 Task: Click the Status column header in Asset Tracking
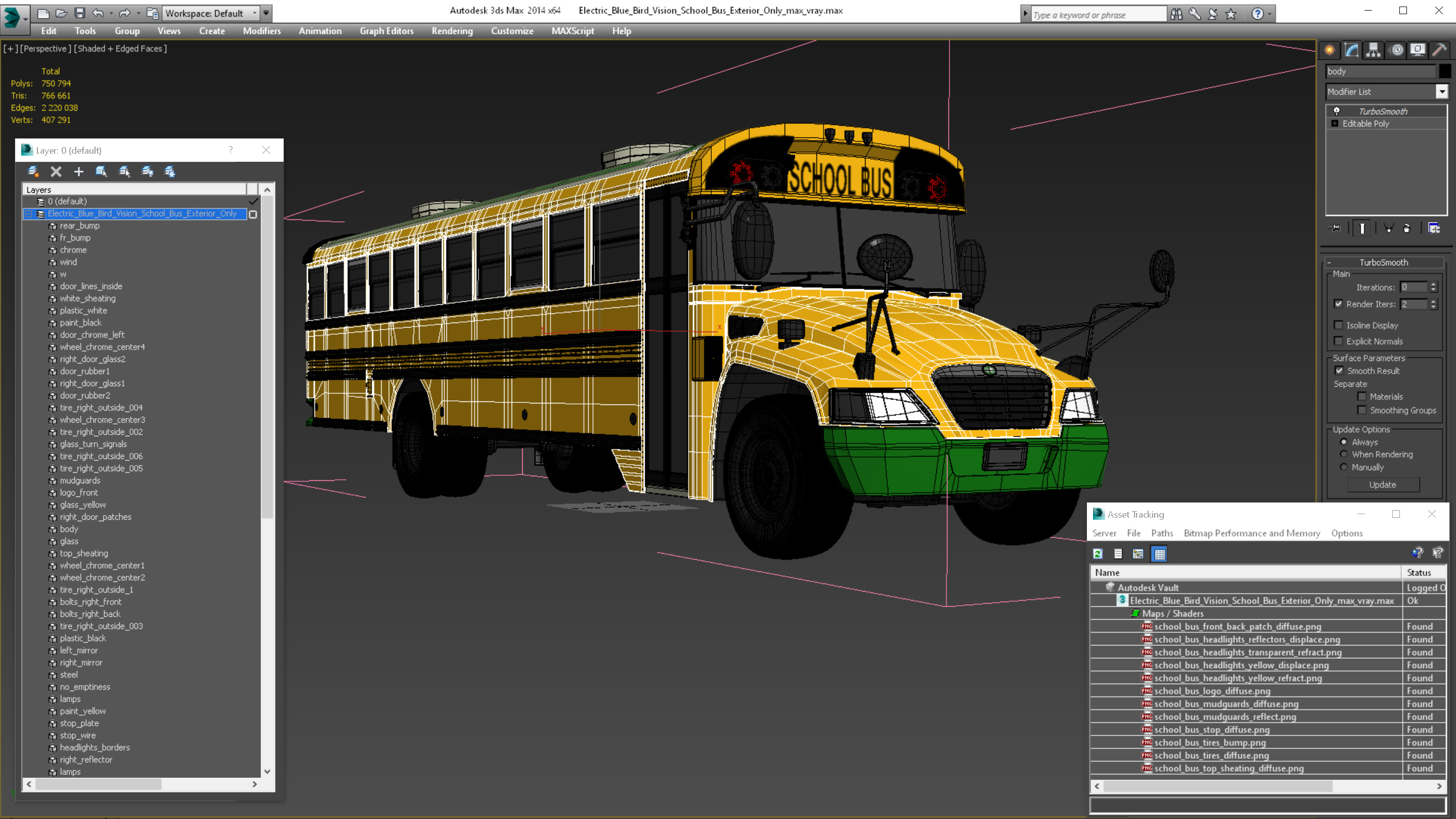pos(1423,573)
